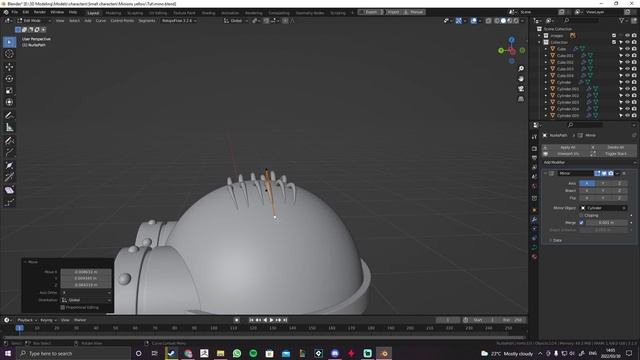640x360 pixels.
Task: Hide the Cube object in outliner
Action: [627, 49]
